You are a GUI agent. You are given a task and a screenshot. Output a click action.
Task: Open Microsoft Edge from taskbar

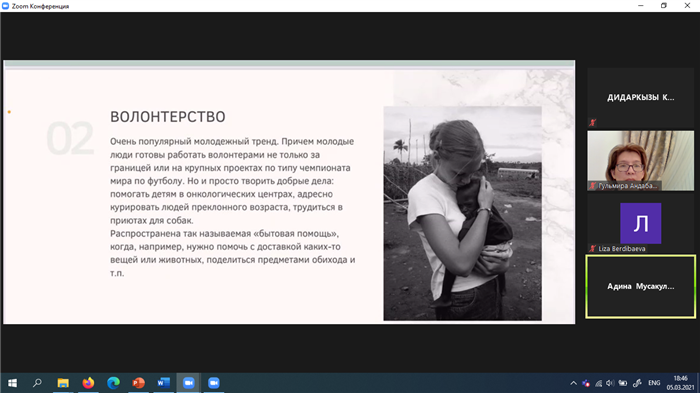[113, 383]
